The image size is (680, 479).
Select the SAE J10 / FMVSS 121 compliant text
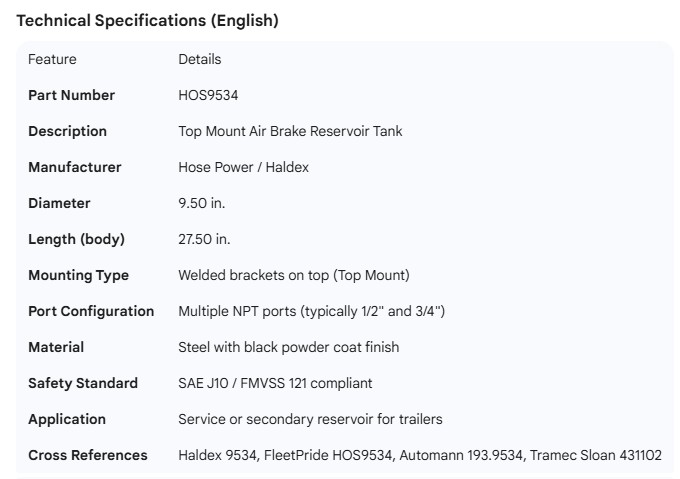(275, 383)
